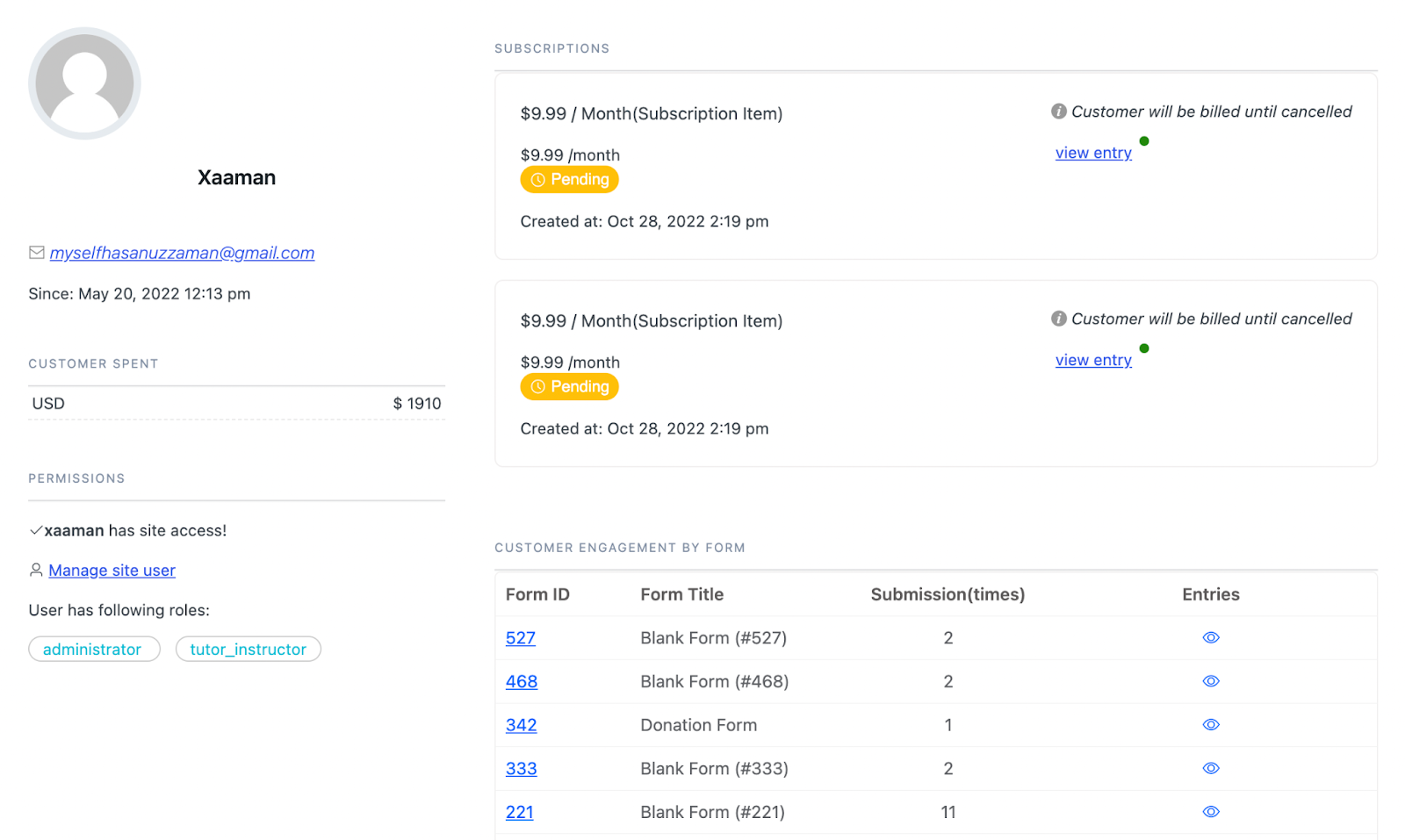
Task: Open form ID 527 link
Action: click(x=521, y=638)
